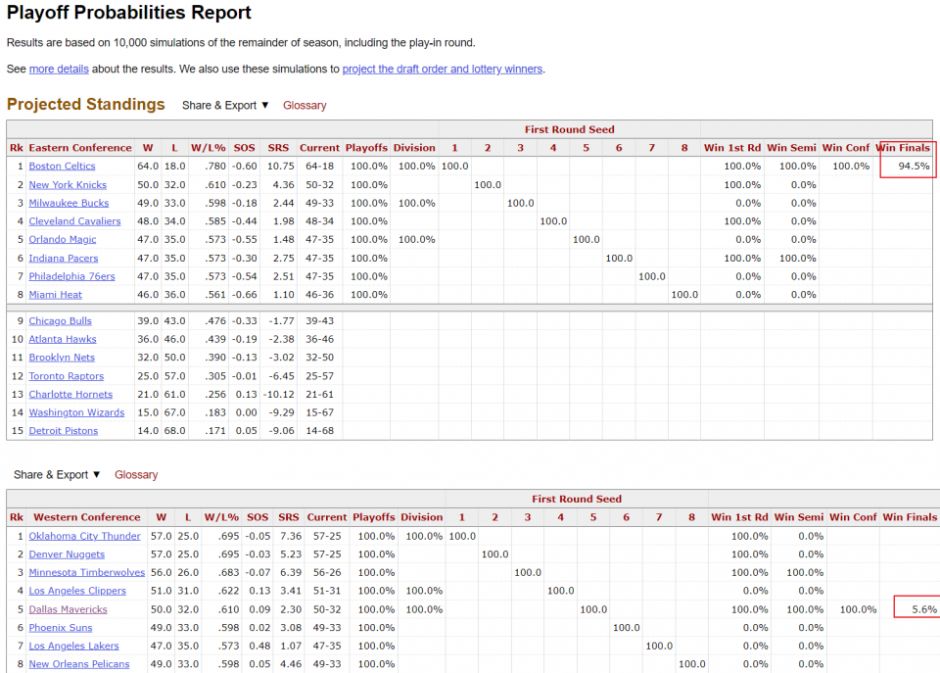Sort Eastern table by Win Semi header

click(x=791, y=148)
